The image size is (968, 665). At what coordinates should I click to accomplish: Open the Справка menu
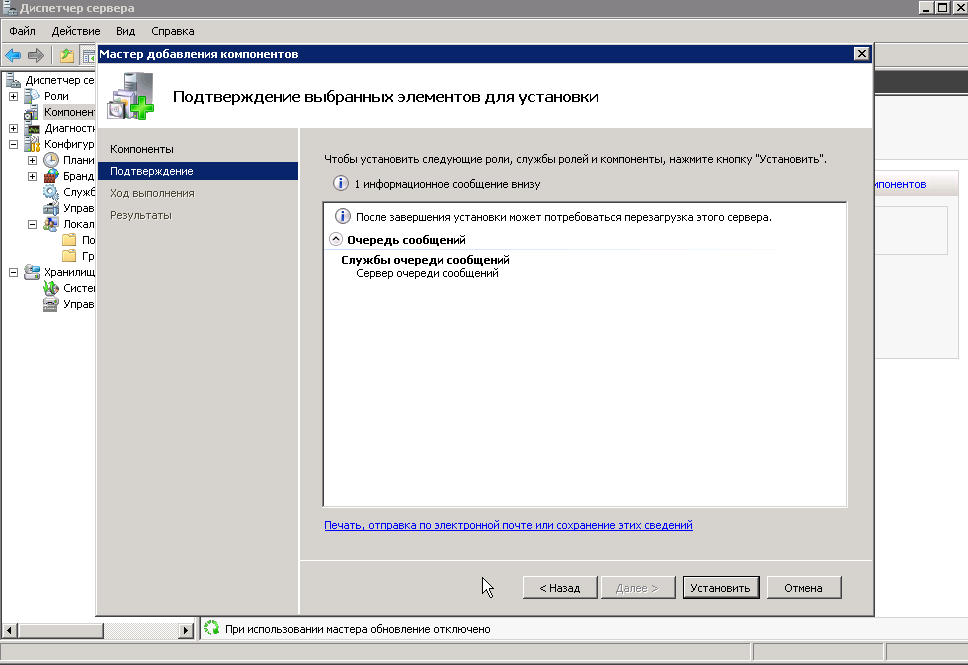tap(173, 31)
